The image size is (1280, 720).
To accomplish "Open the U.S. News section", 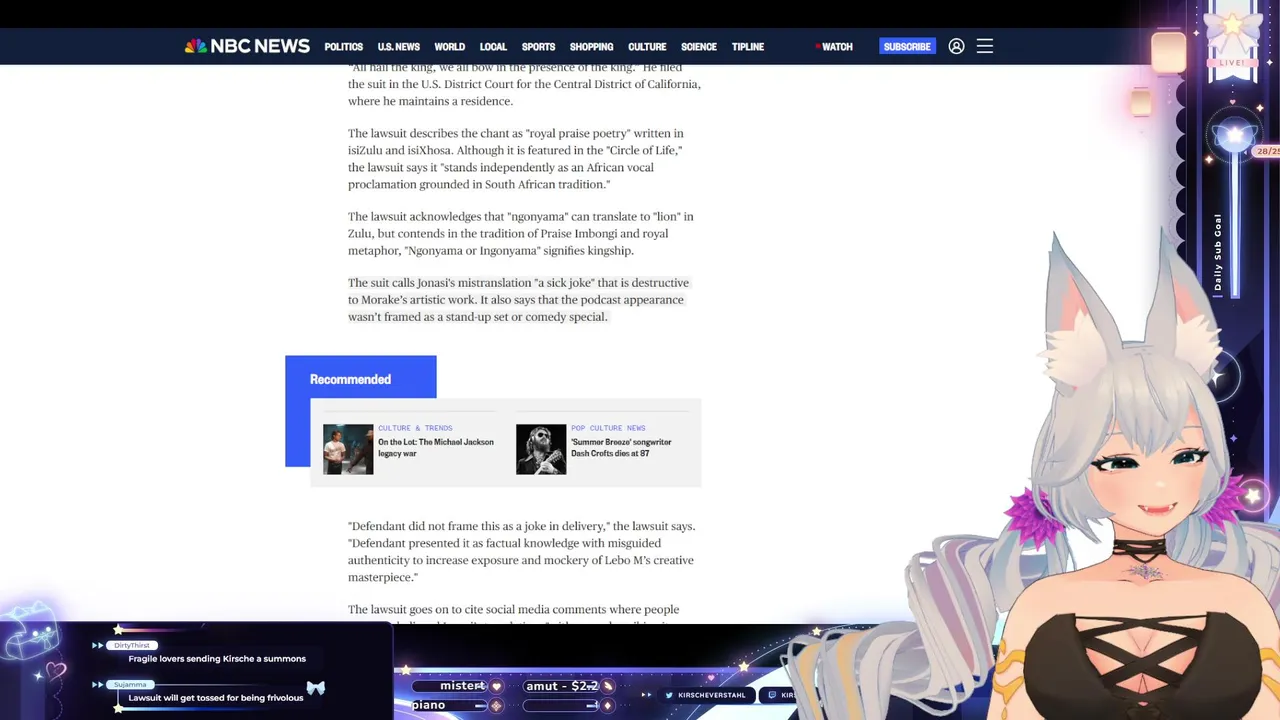I will [x=398, y=47].
